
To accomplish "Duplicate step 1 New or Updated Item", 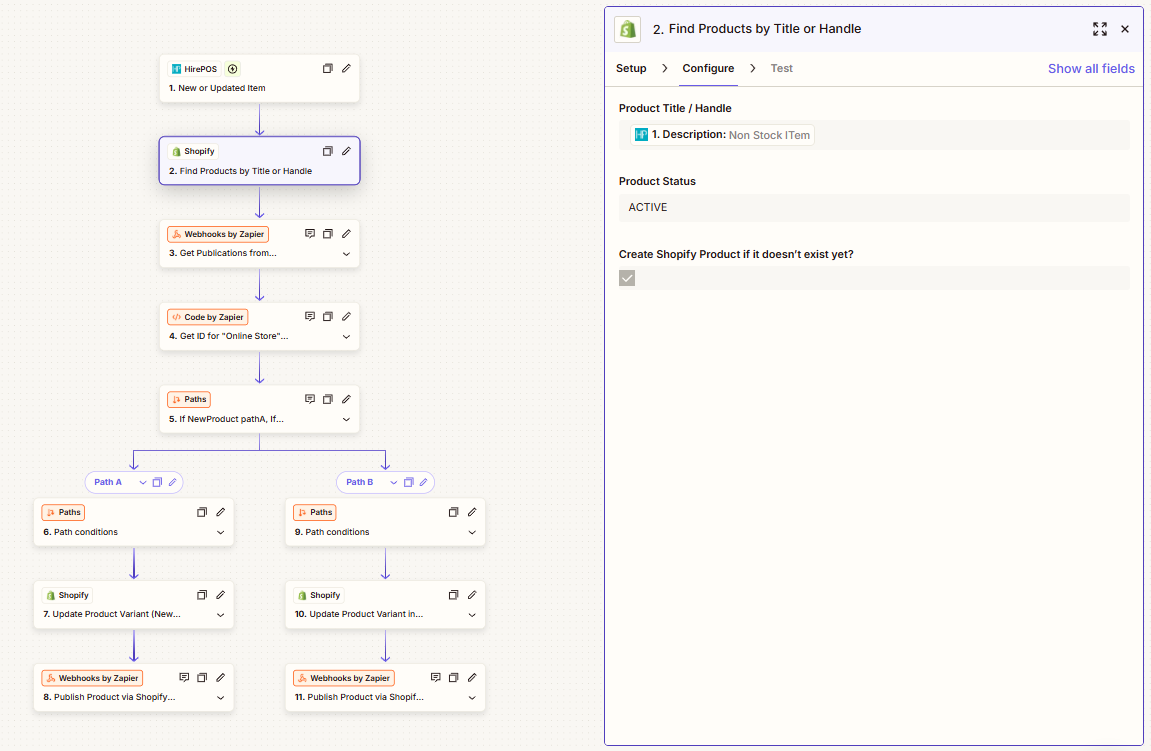I will (x=328, y=68).
